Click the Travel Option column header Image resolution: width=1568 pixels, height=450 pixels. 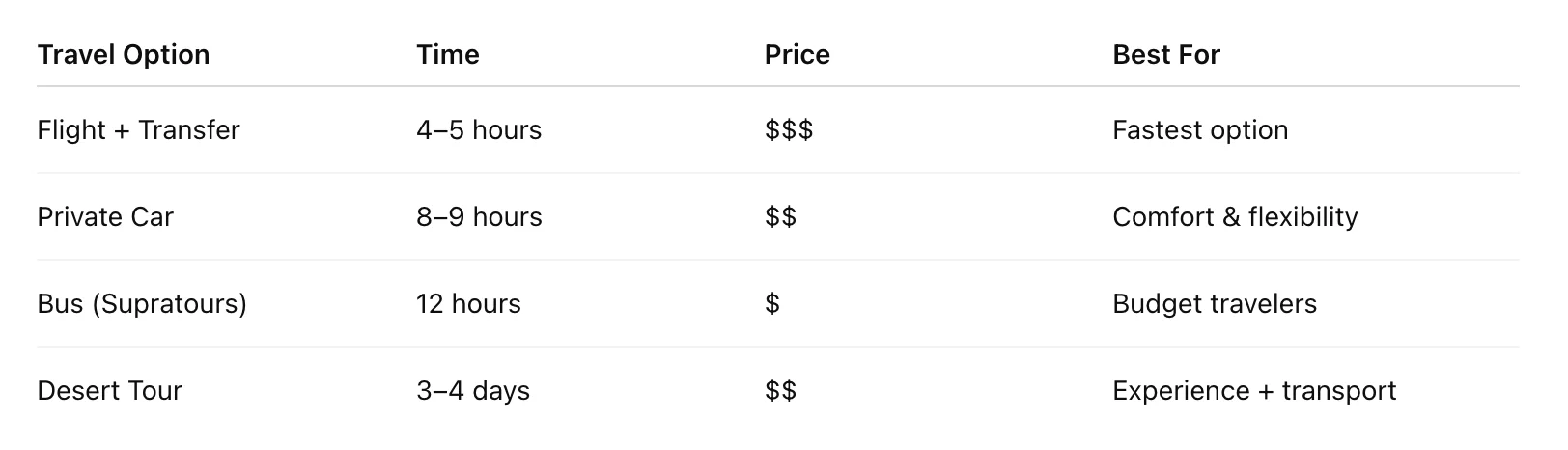click(x=123, y=54)
